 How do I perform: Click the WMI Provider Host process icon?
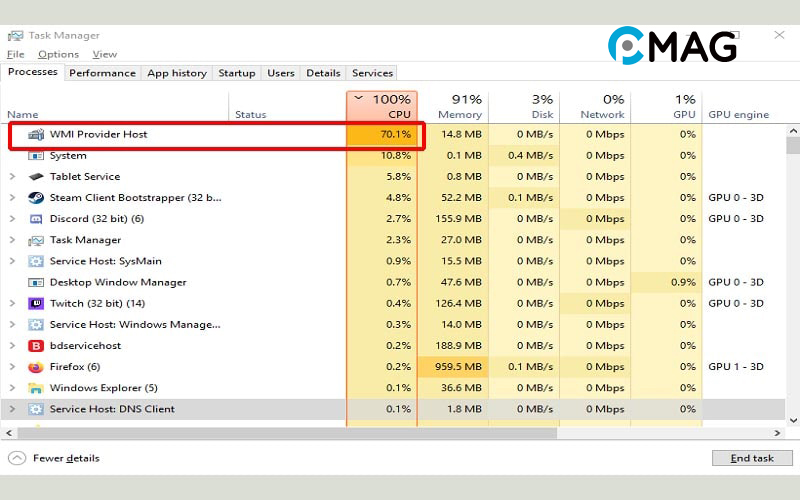tap(36, 135)
